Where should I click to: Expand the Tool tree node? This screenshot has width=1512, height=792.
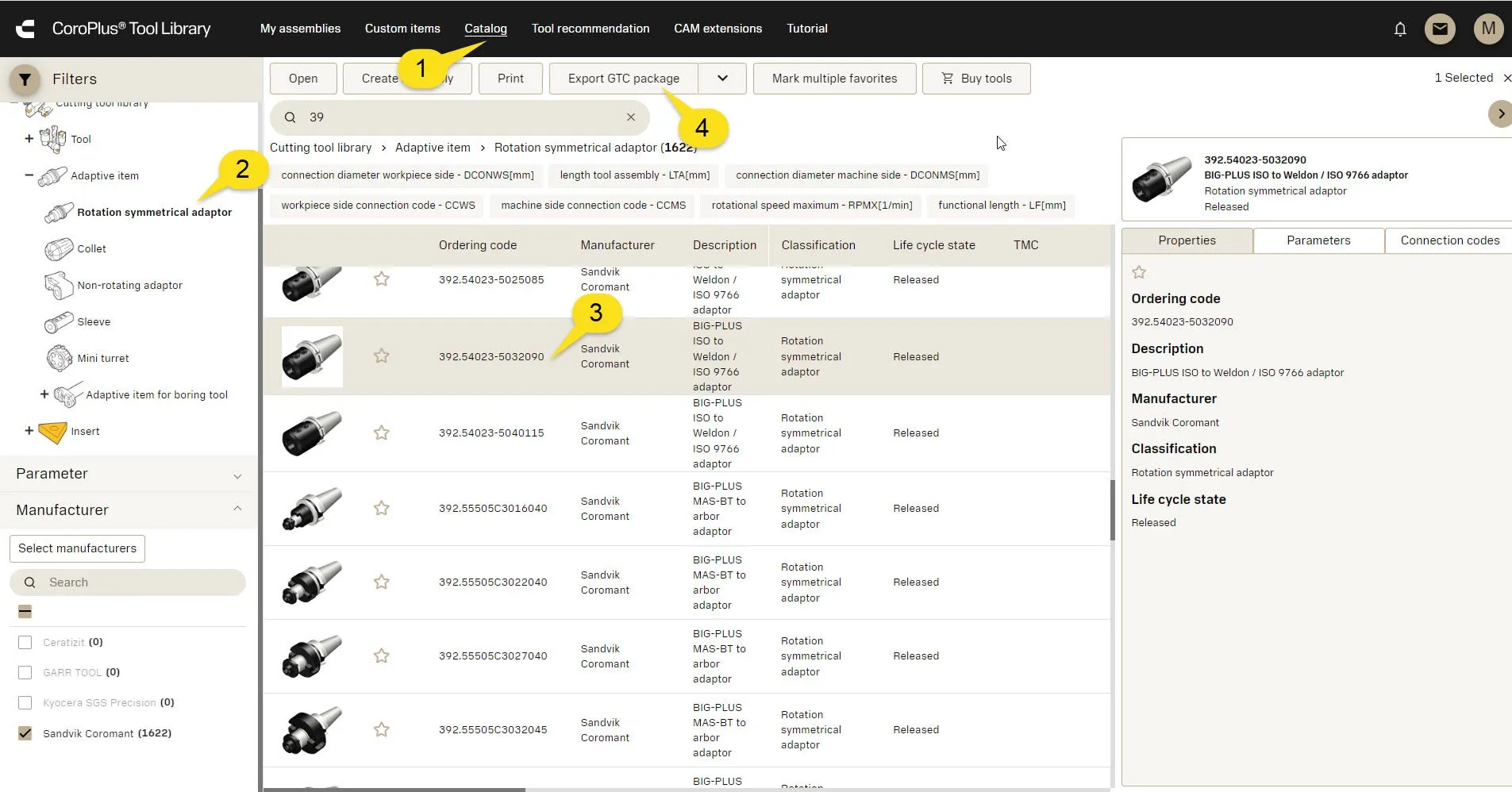29,139
